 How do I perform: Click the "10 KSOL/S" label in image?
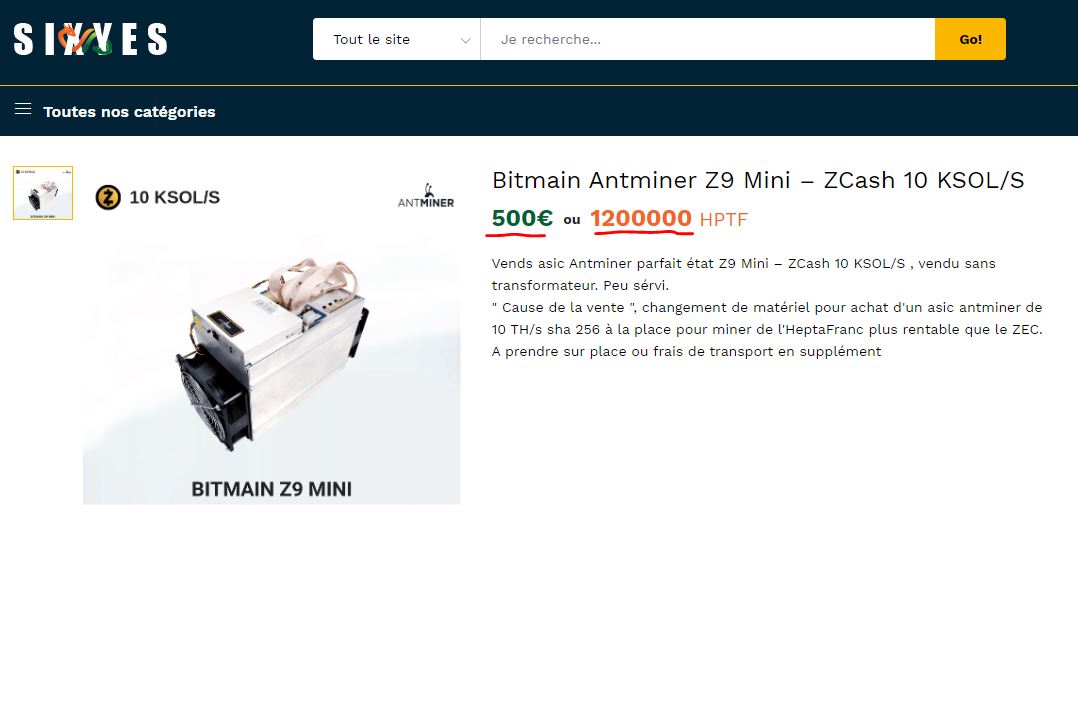pos(174,197)
